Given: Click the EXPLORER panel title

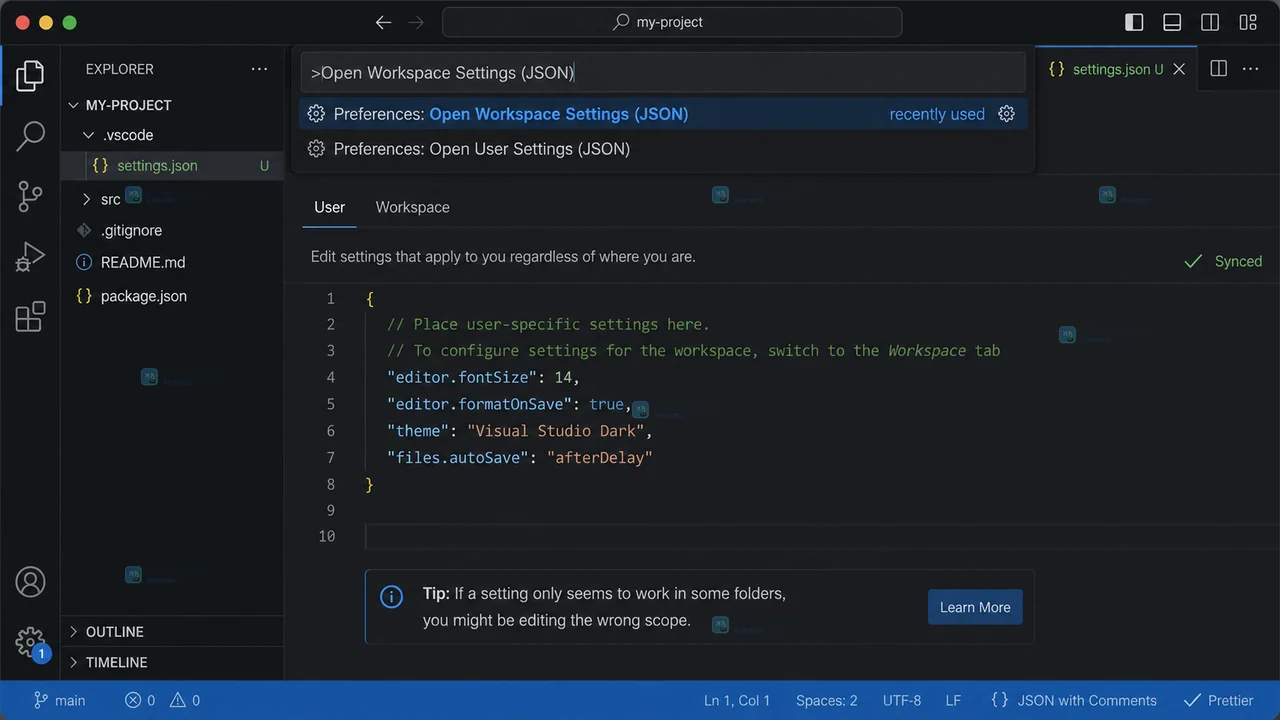Looking at the screenshot, I should tap(120, 69).
